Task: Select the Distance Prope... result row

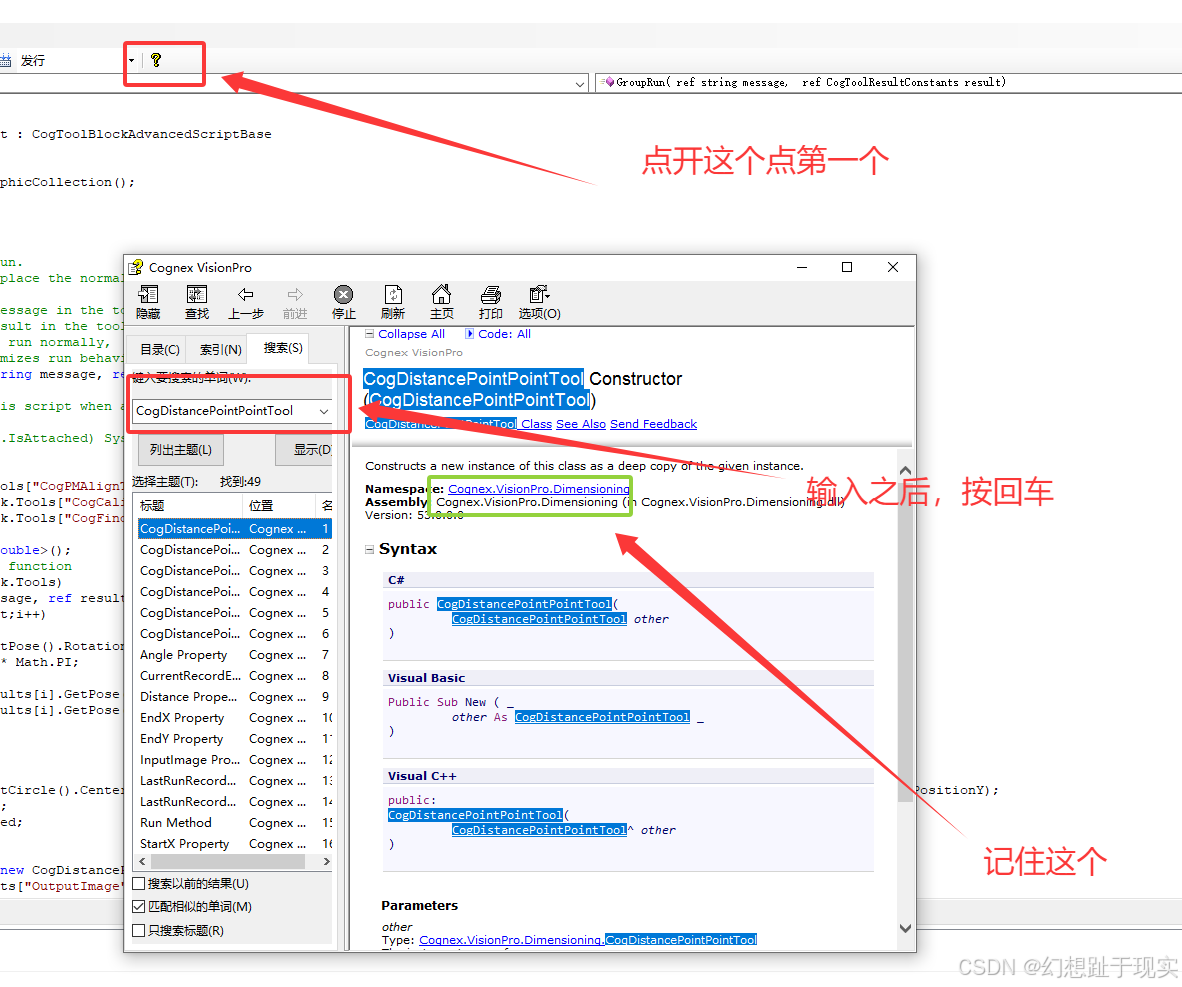Action: (234, 697)
